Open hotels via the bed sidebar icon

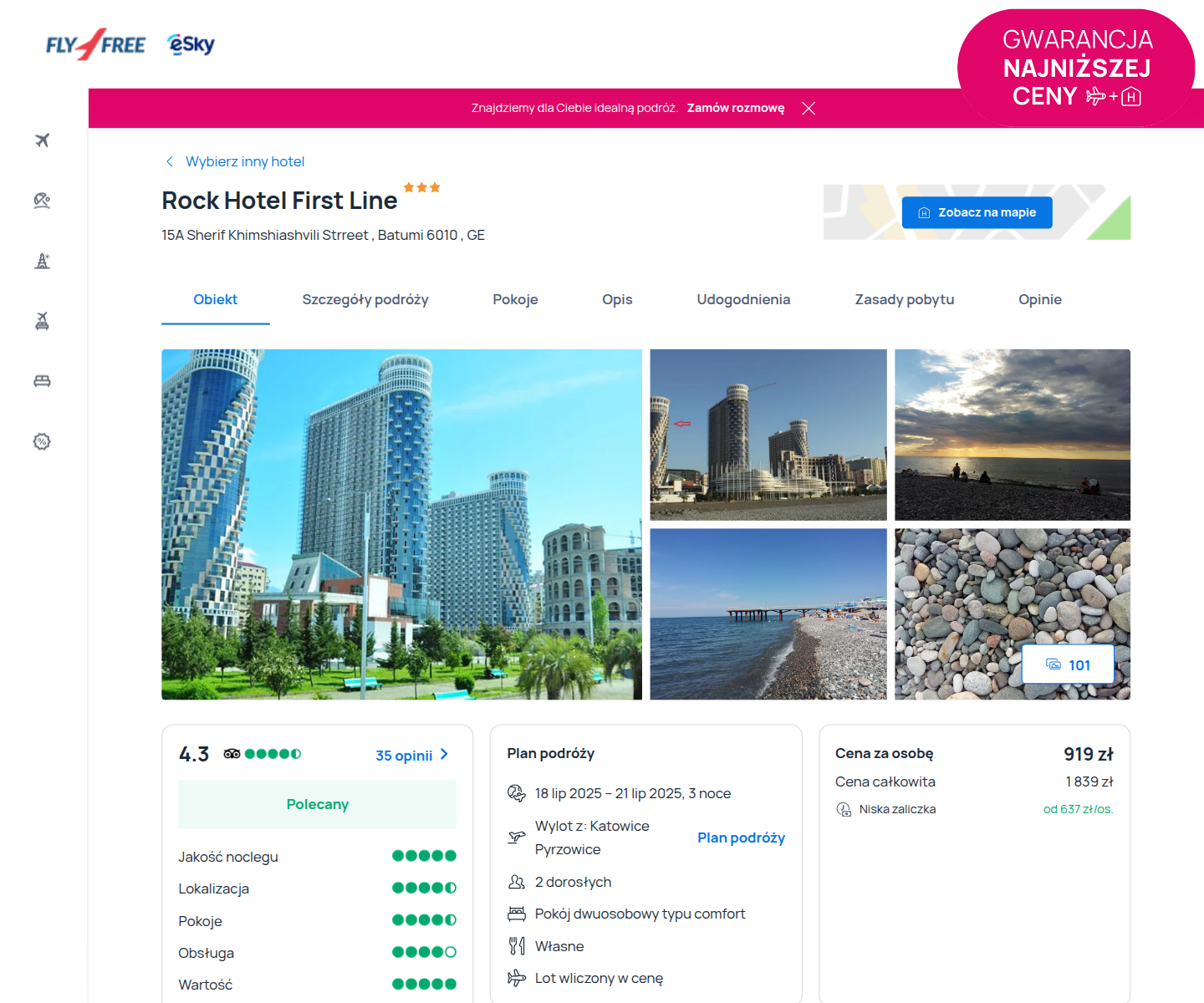point(42,381)
